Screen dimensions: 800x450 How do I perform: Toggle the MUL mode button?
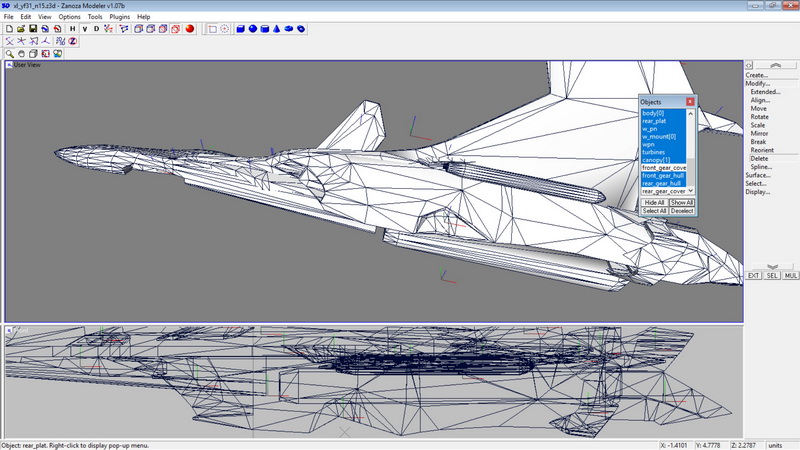coord(791,276)
